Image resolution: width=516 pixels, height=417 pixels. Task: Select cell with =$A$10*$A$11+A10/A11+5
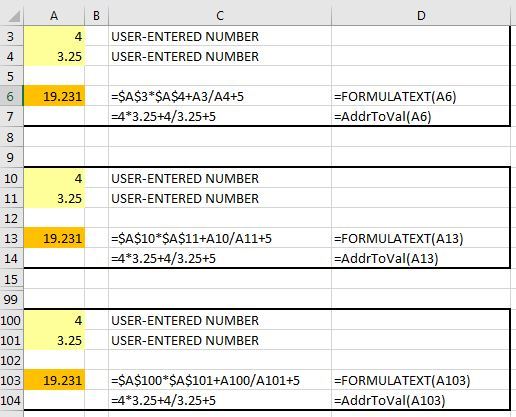pyautogui.click(x=220, y=238)
